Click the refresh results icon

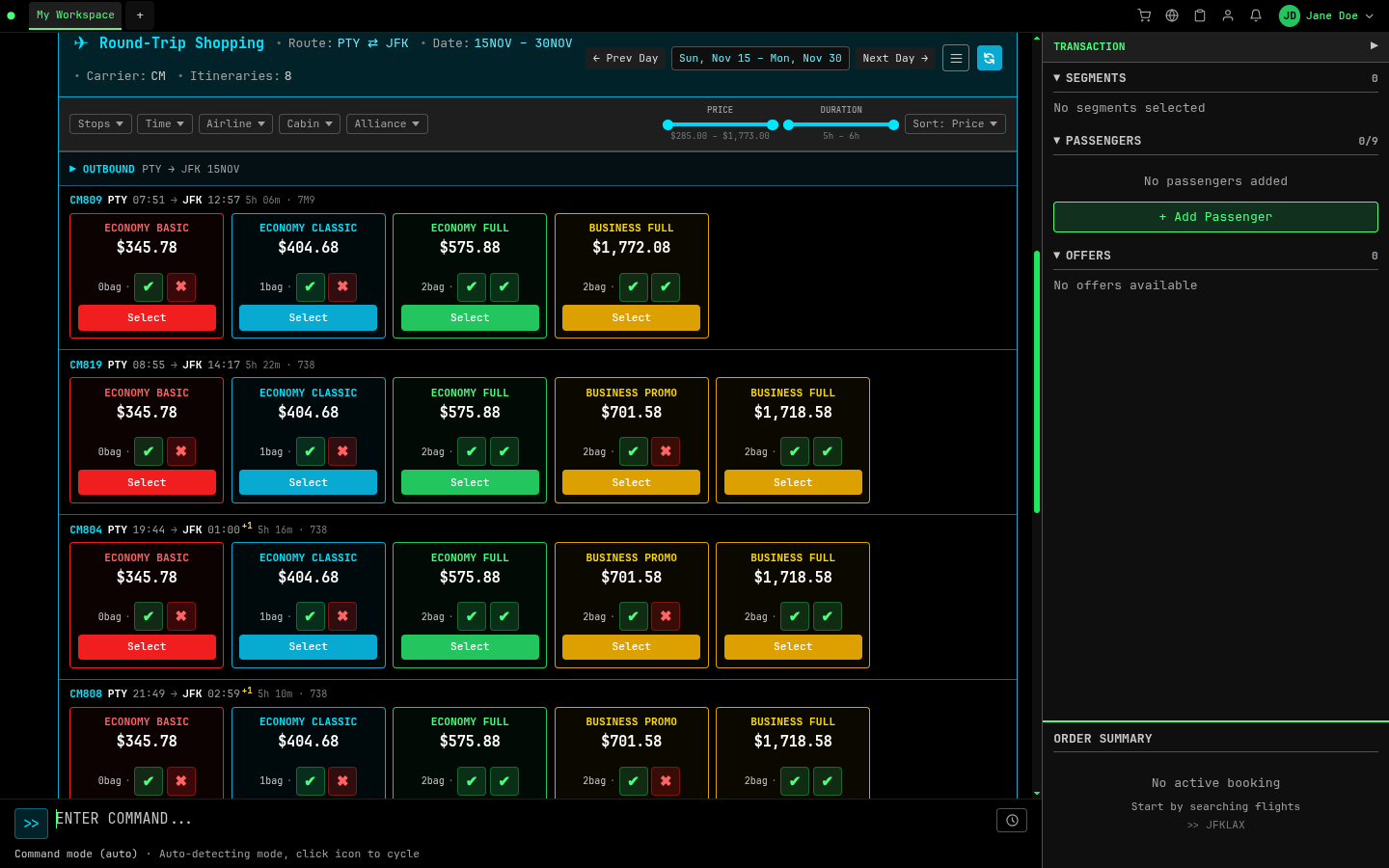click(989, 59)
